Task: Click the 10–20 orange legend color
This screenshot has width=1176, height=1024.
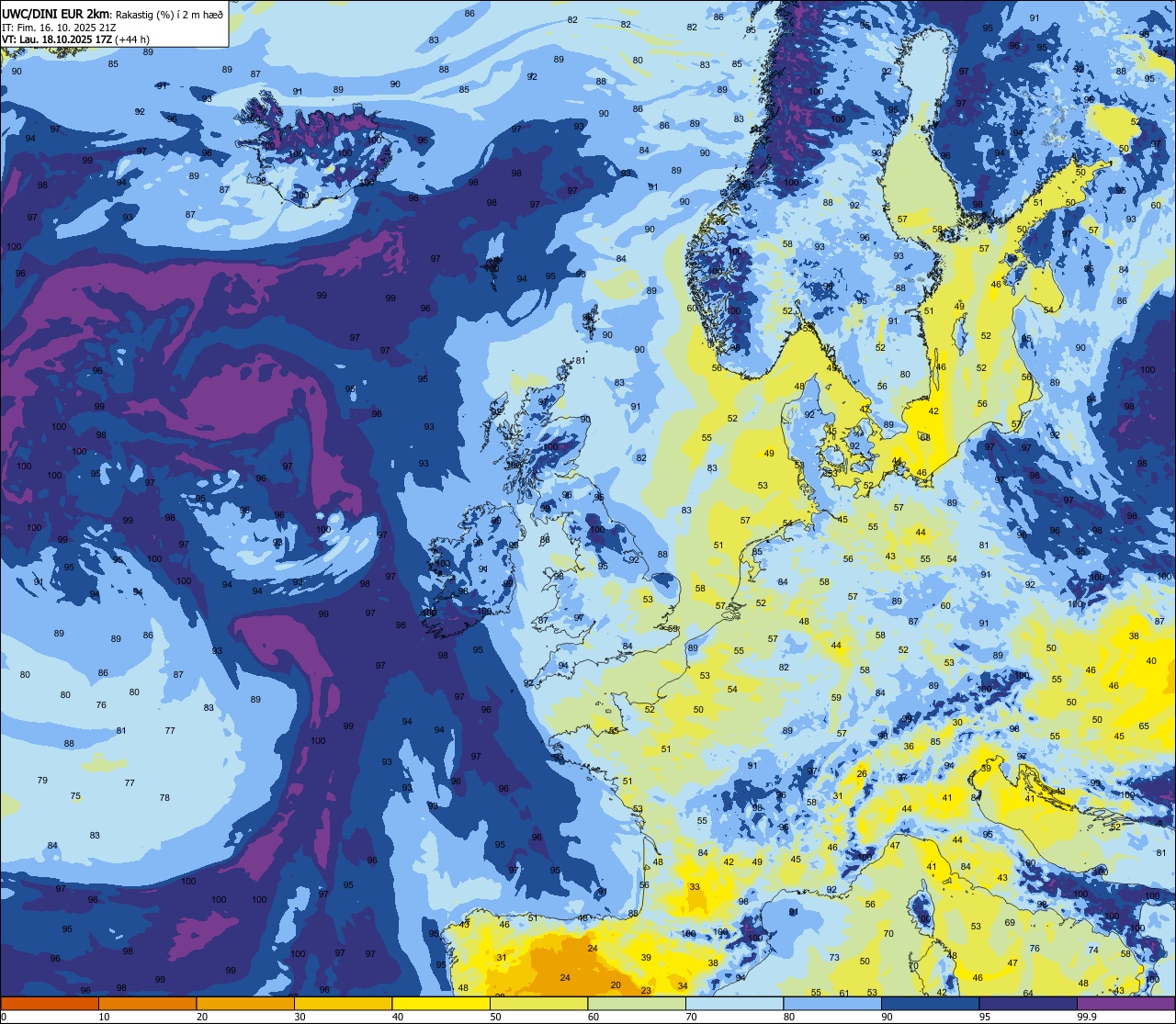Action: tap(147, 1003)
